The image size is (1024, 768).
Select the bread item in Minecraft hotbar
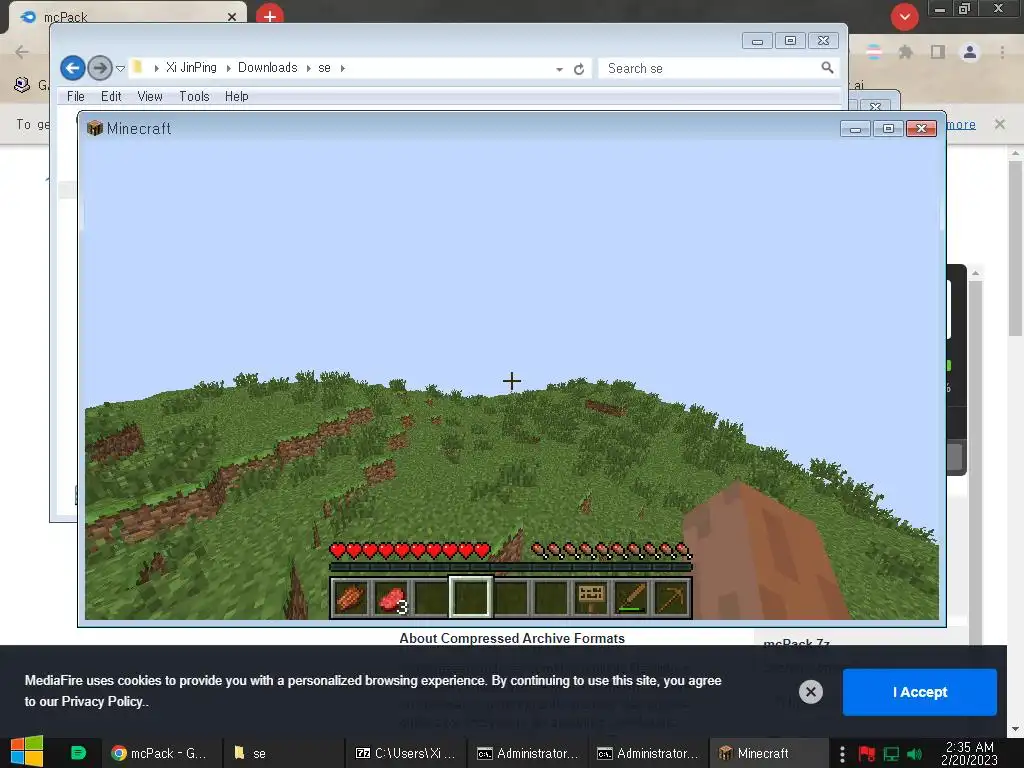(x=351, y=598)
